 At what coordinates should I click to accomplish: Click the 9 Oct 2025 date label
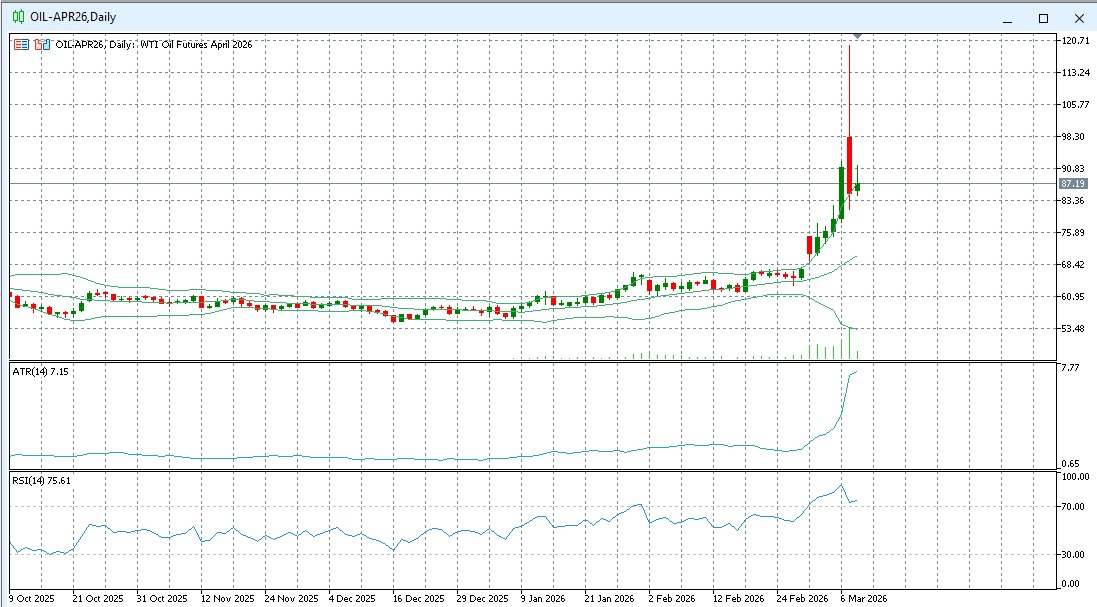coord(32,598)
